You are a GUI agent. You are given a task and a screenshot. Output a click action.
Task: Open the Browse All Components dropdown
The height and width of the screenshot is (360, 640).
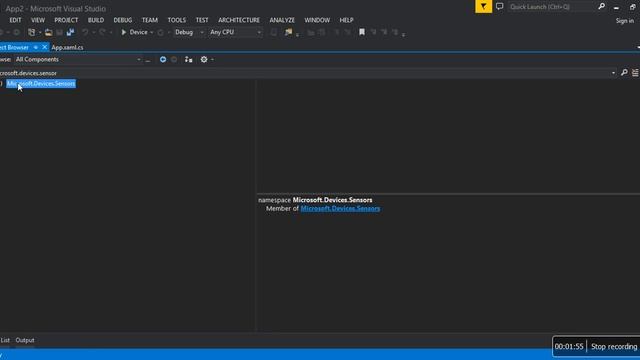coord(78,60)
